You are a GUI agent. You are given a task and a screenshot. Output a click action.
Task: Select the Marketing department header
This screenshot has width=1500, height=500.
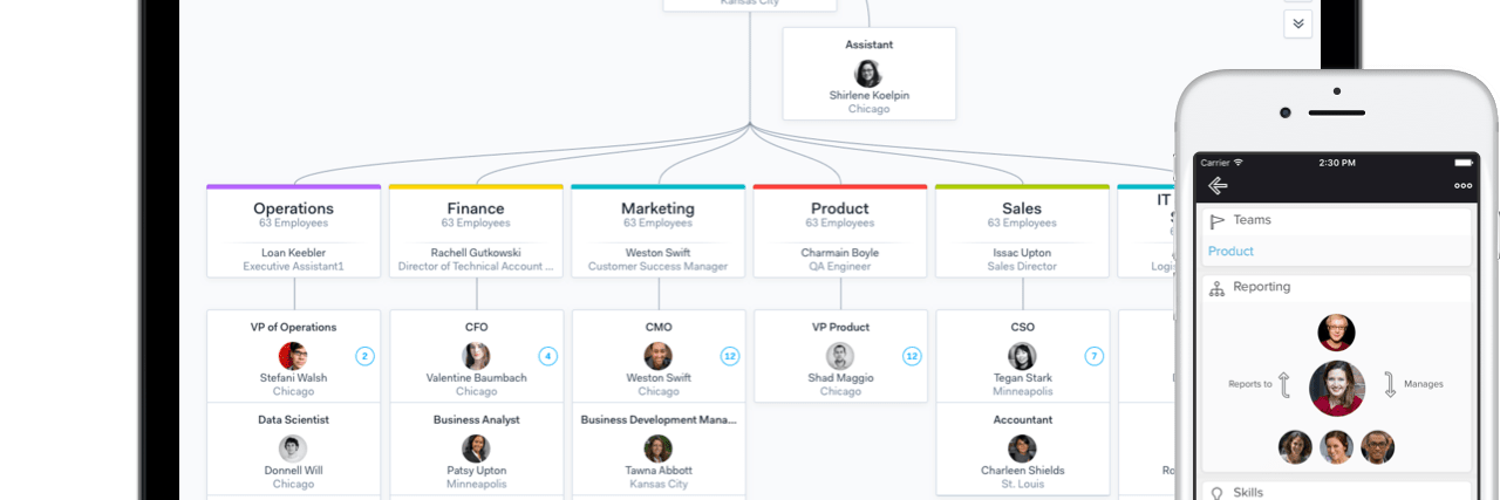click(x=657, y=209)
